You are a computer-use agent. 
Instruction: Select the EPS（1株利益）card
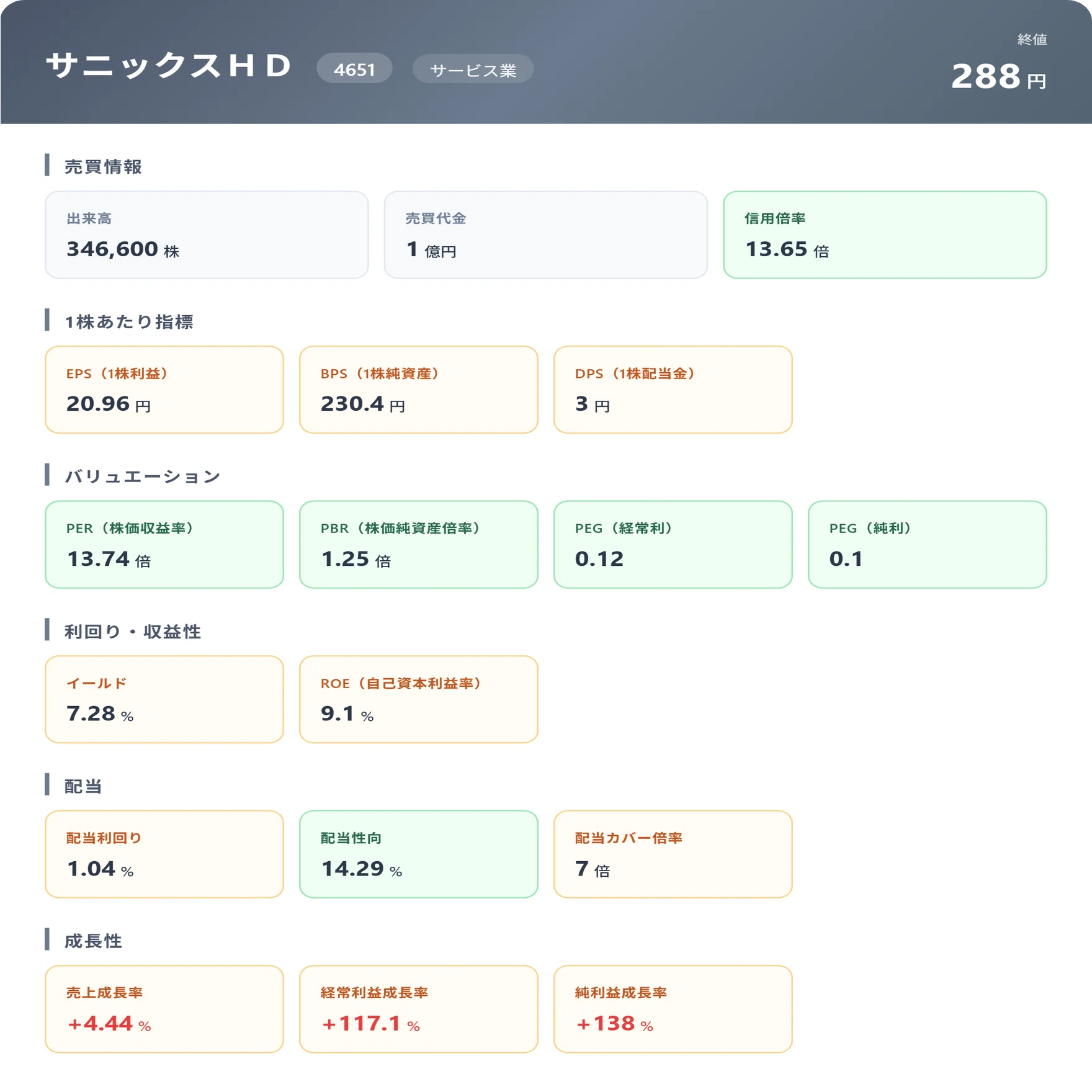(x=164, y=390)
